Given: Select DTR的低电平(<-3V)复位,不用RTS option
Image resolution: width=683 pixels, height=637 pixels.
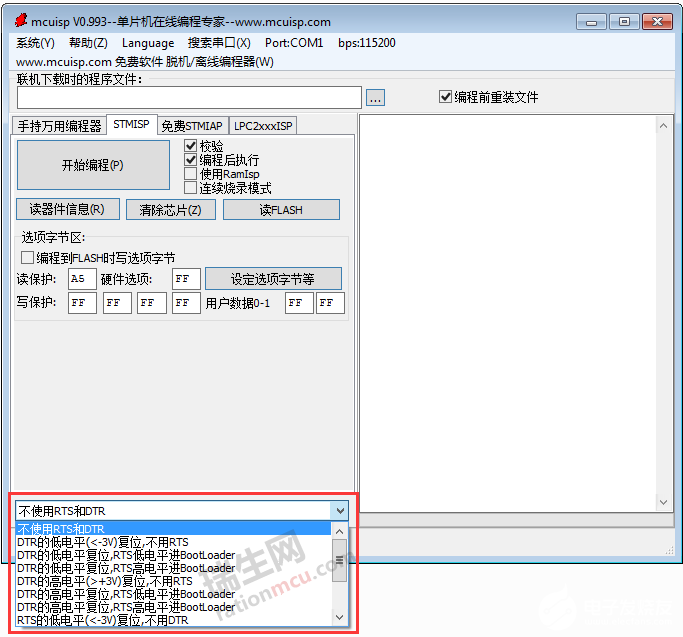Looking at the screenshot, I should (x=173, y=542).
